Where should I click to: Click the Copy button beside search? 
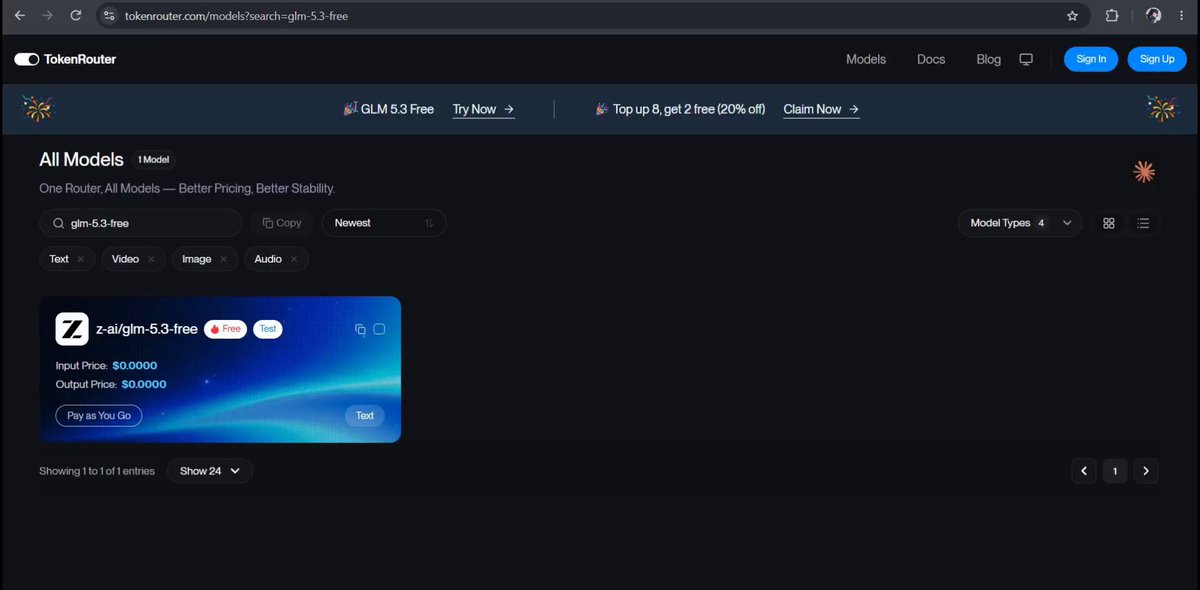tap(282, 223)
